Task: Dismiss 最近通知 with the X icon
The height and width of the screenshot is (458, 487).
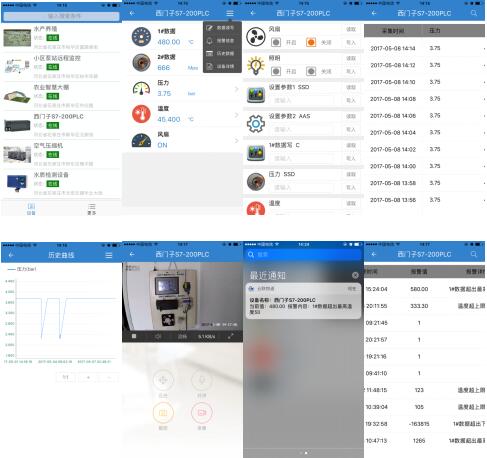Action: (x=355, y=275)
